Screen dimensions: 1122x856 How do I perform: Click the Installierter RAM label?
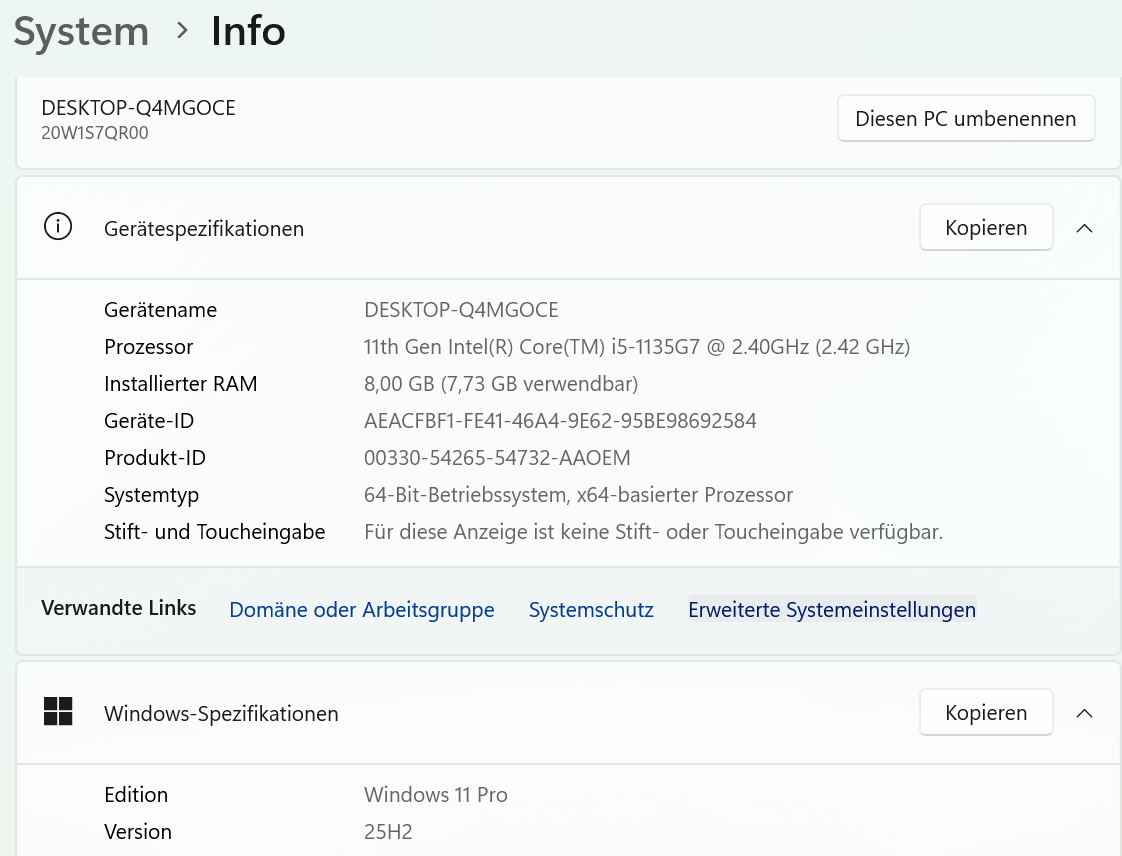click(180, 384)
